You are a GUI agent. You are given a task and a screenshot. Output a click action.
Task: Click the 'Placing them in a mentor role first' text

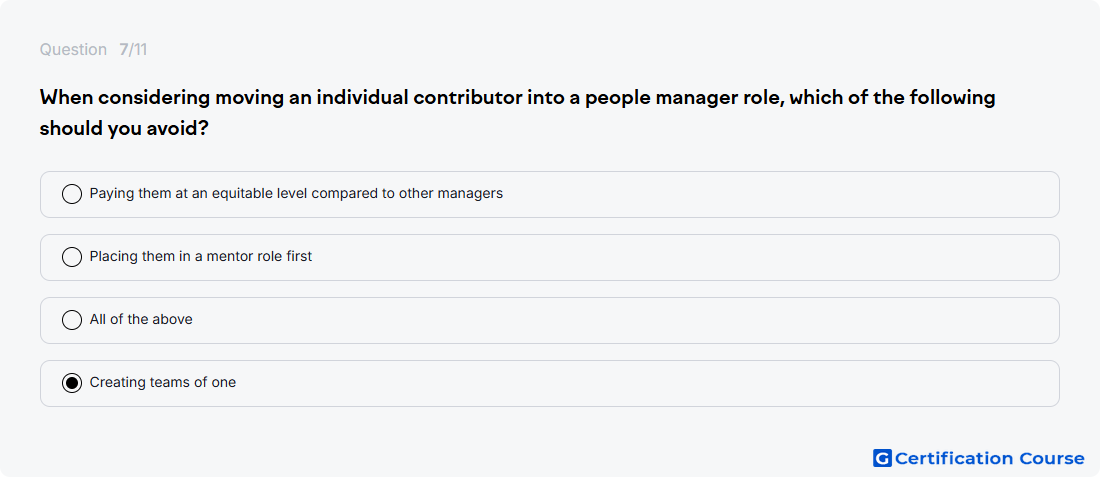pos(201,256)
